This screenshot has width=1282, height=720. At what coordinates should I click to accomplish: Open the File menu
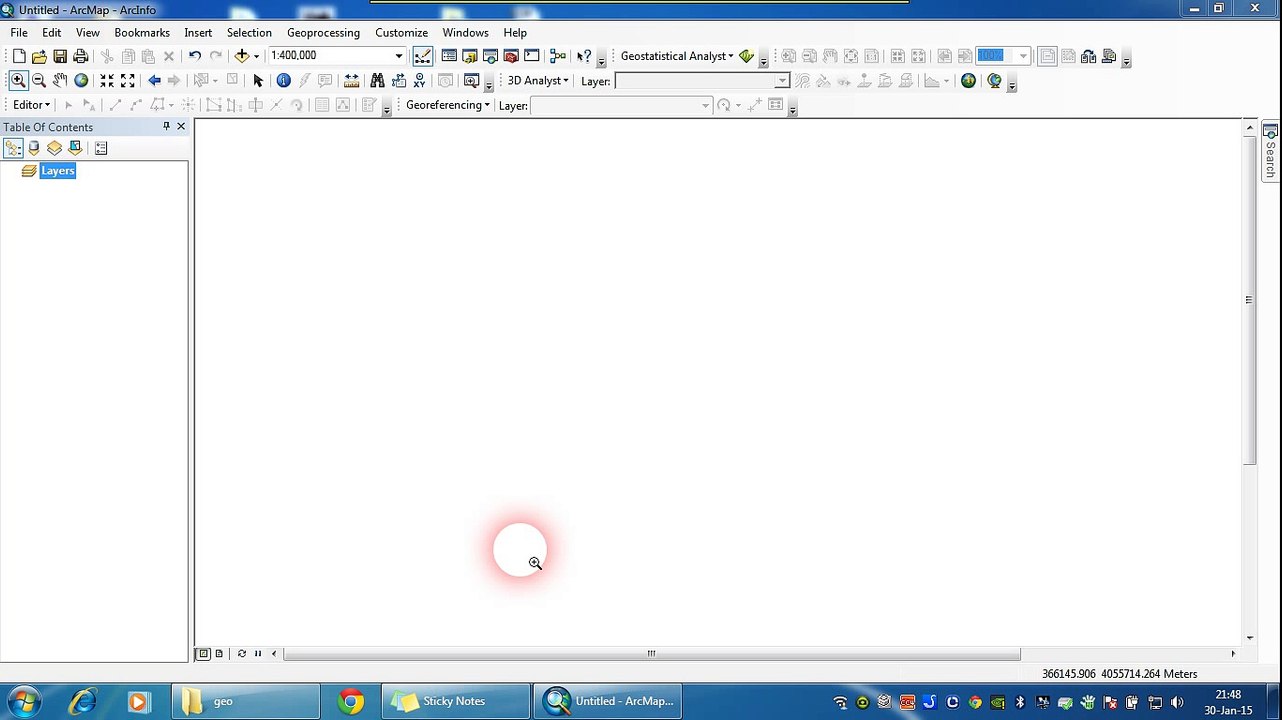pos(19,33)
